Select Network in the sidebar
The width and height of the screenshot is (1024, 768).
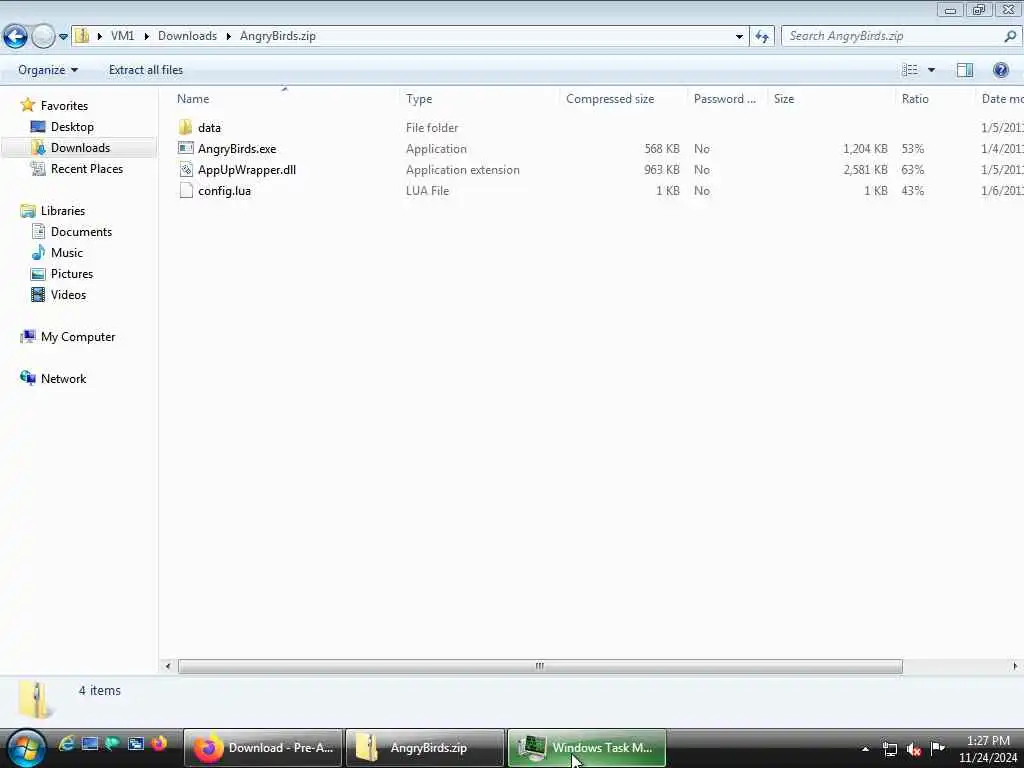63,379
